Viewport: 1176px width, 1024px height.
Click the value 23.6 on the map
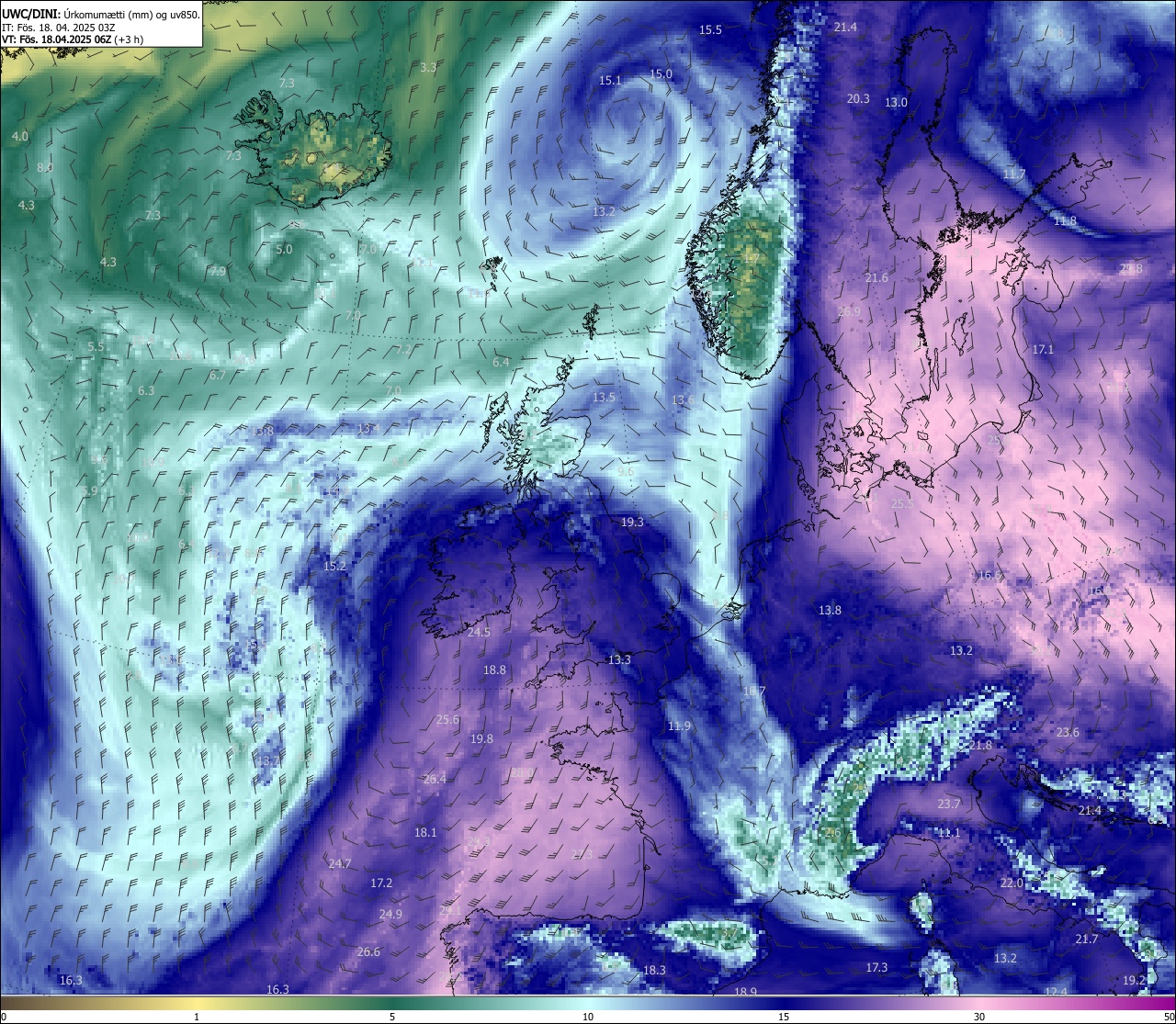pyautogui.click(x=1068, y=733)
